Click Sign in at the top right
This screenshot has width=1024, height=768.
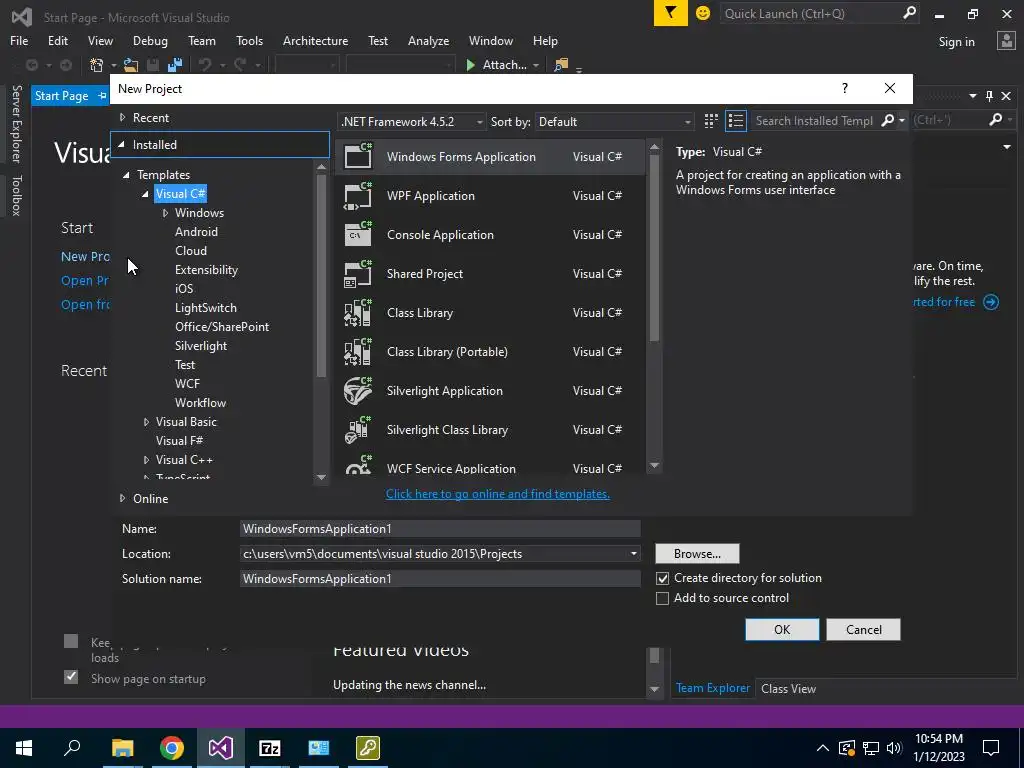(x=956, y=42)
